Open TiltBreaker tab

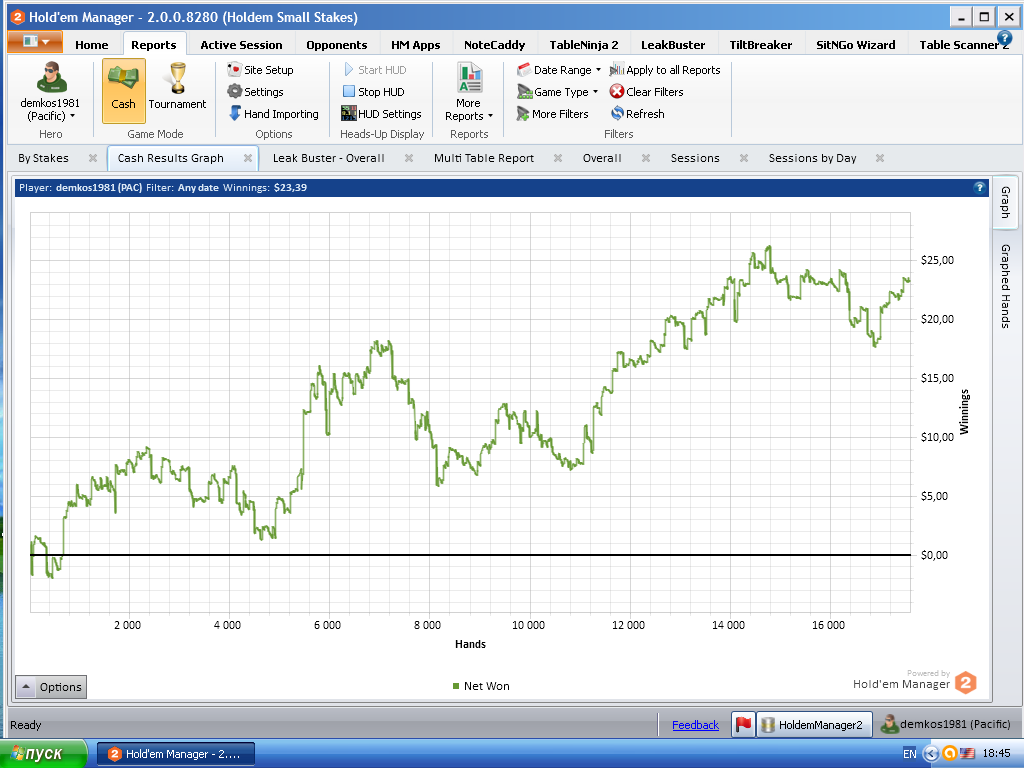point(761,44)
